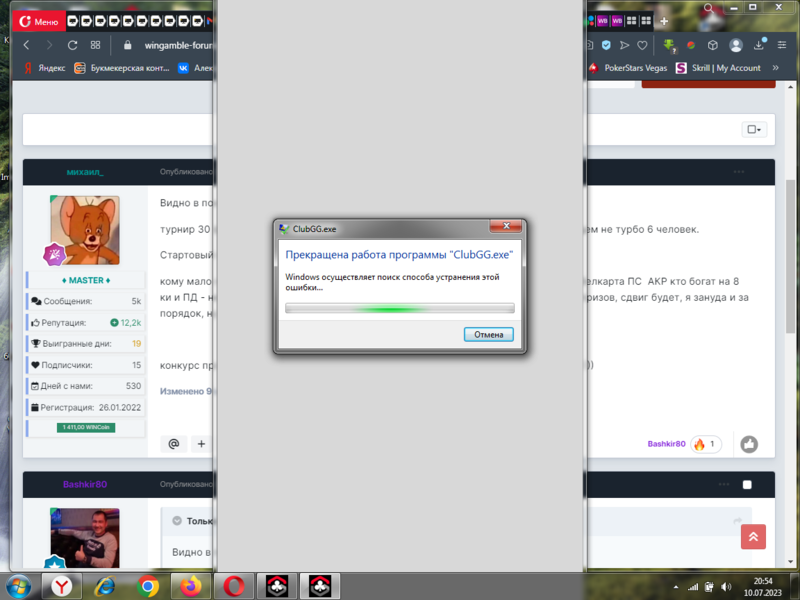The height and width of the screenshot is (600, 800).
Task: Click the plus multi-quote button
Action: point(201,444)
